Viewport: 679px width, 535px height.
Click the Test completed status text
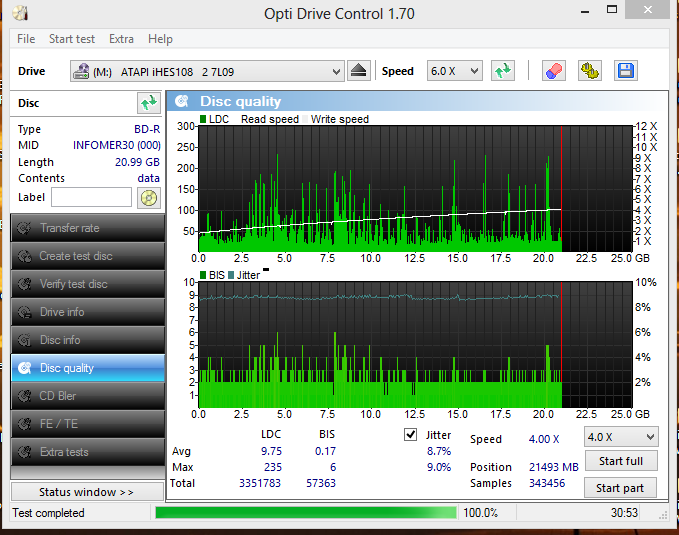[48, 513]
